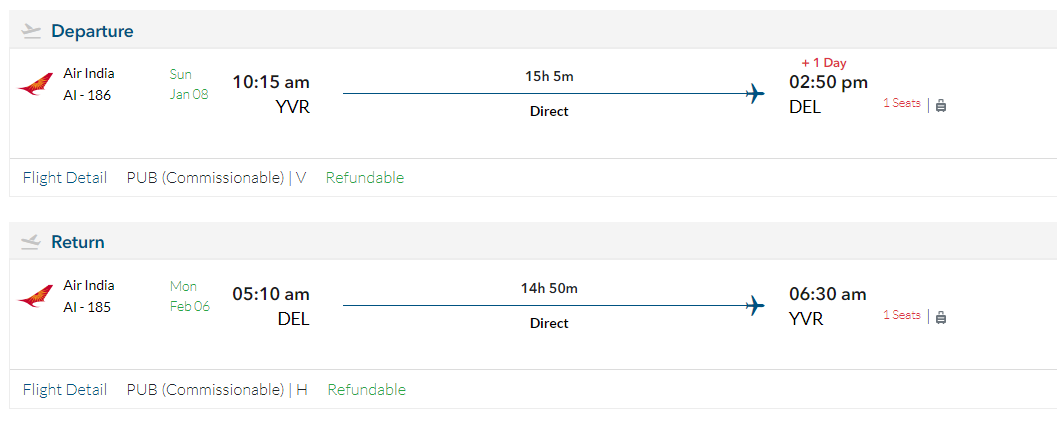Click the Refundable label on departure flight
1057x422 pixels.
click(x=365, y=178)
